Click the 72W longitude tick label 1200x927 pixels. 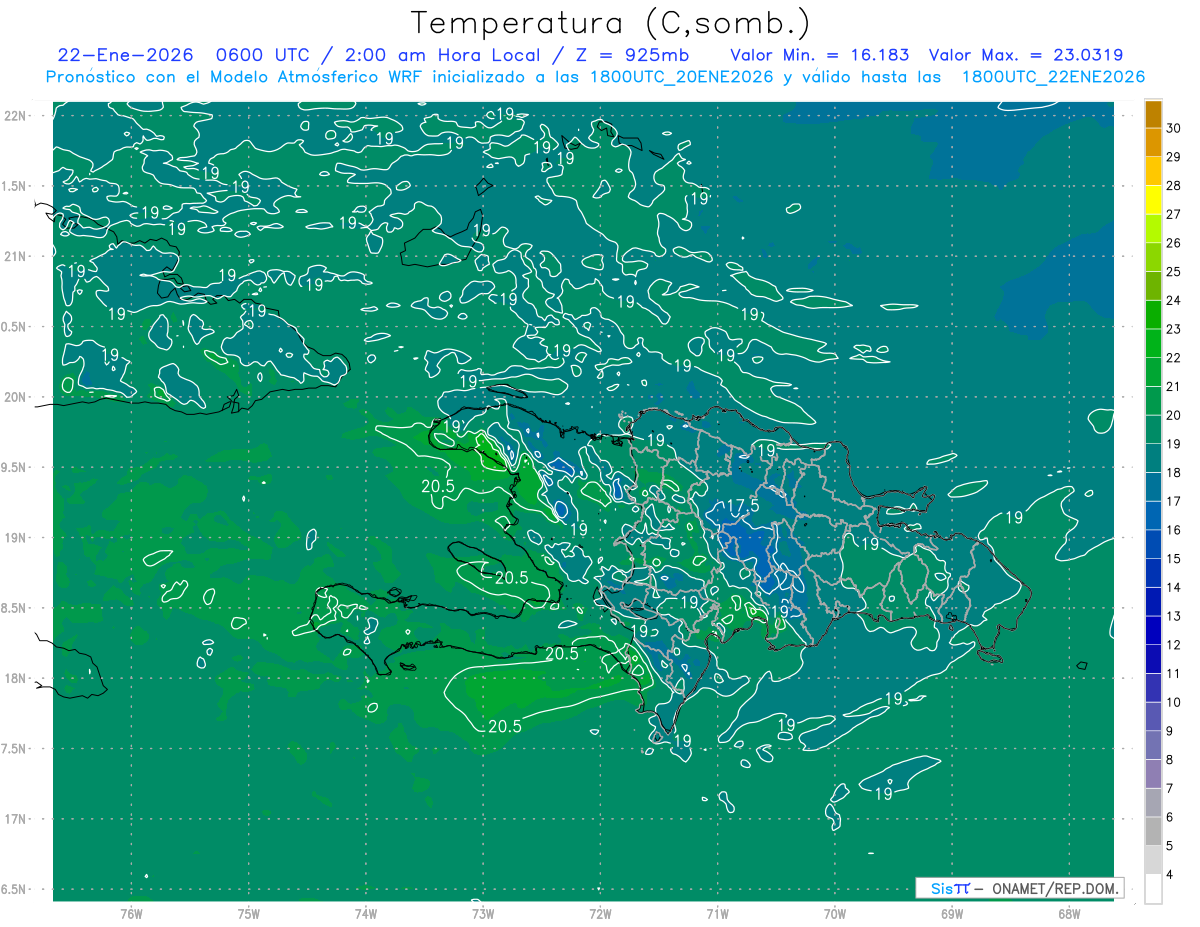600,913
